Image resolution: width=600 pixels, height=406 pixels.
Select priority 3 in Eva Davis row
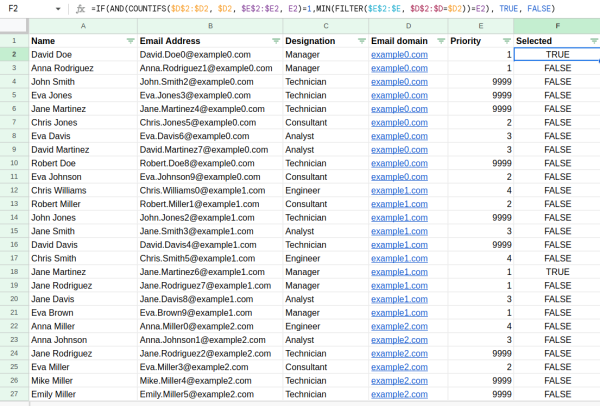click(x=481, y=136)
